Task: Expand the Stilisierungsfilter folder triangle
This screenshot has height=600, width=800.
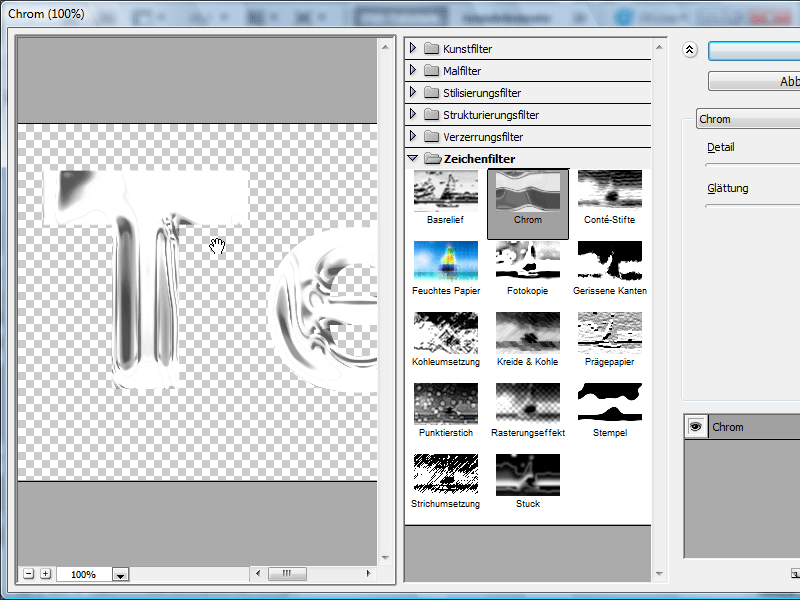Action: point(413,92)
